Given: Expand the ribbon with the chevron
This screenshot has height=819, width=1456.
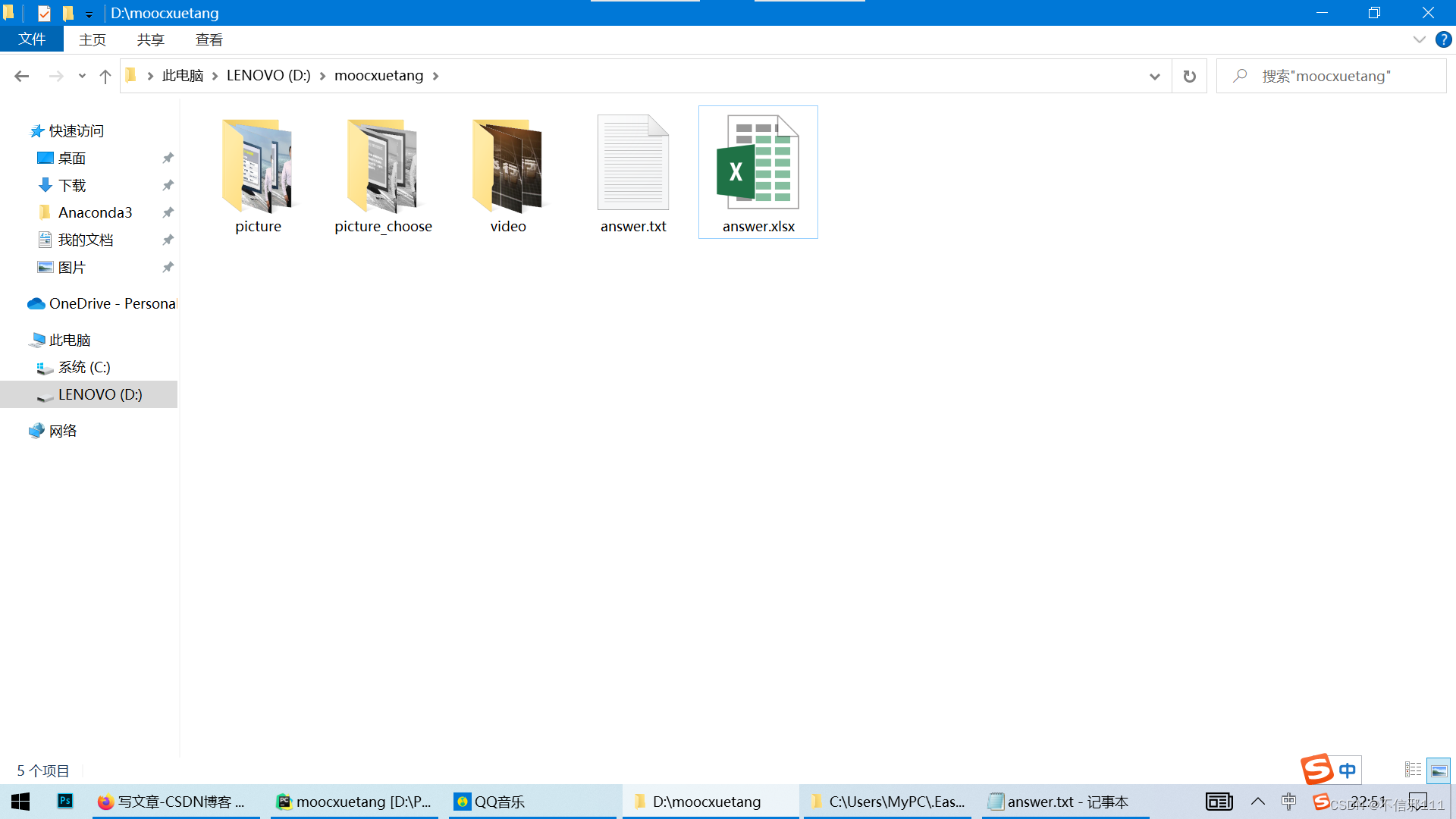Looking at the screenshot, I should point(1419,39).
